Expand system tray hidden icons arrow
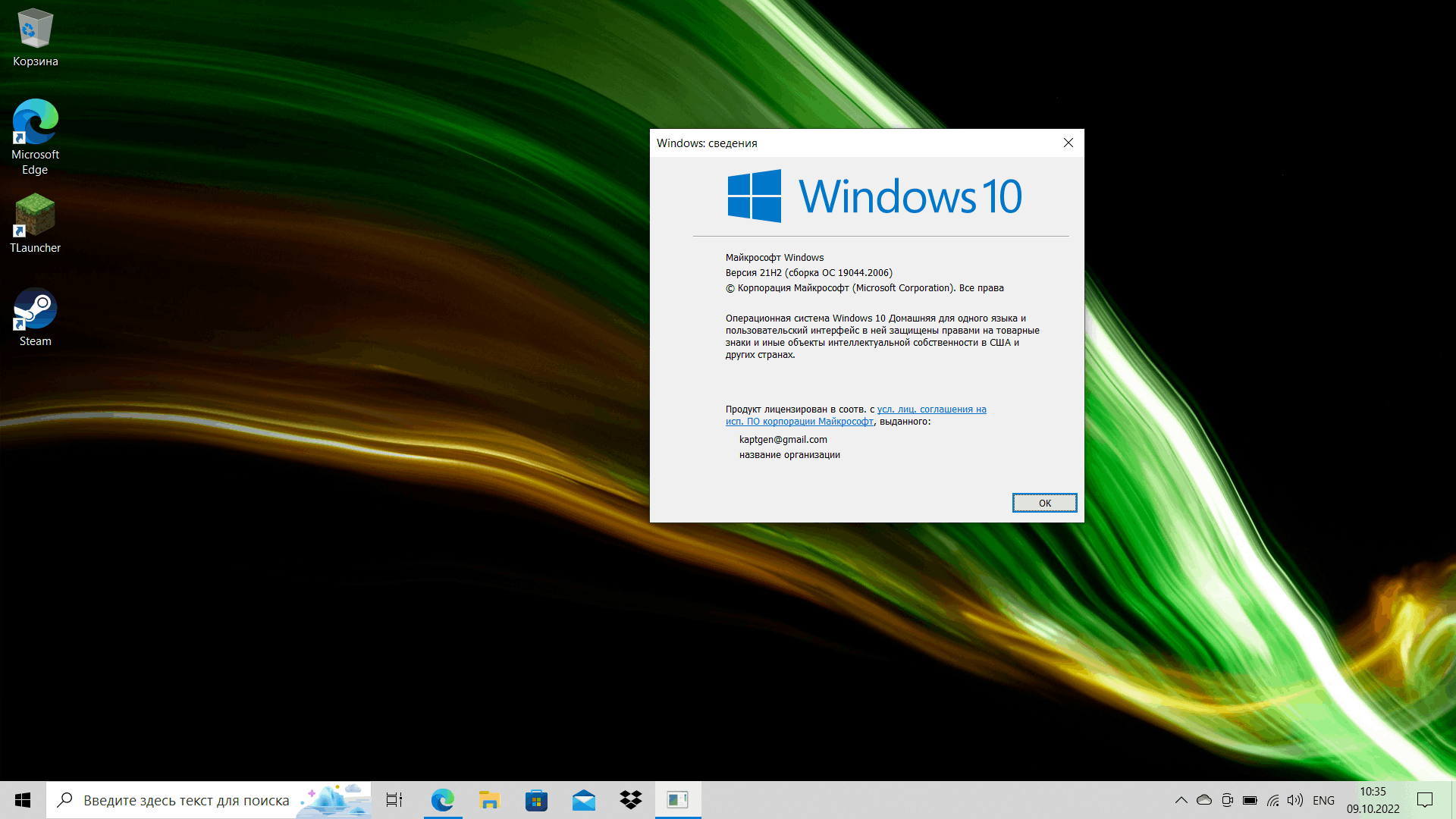 [x=1179, y=799]
